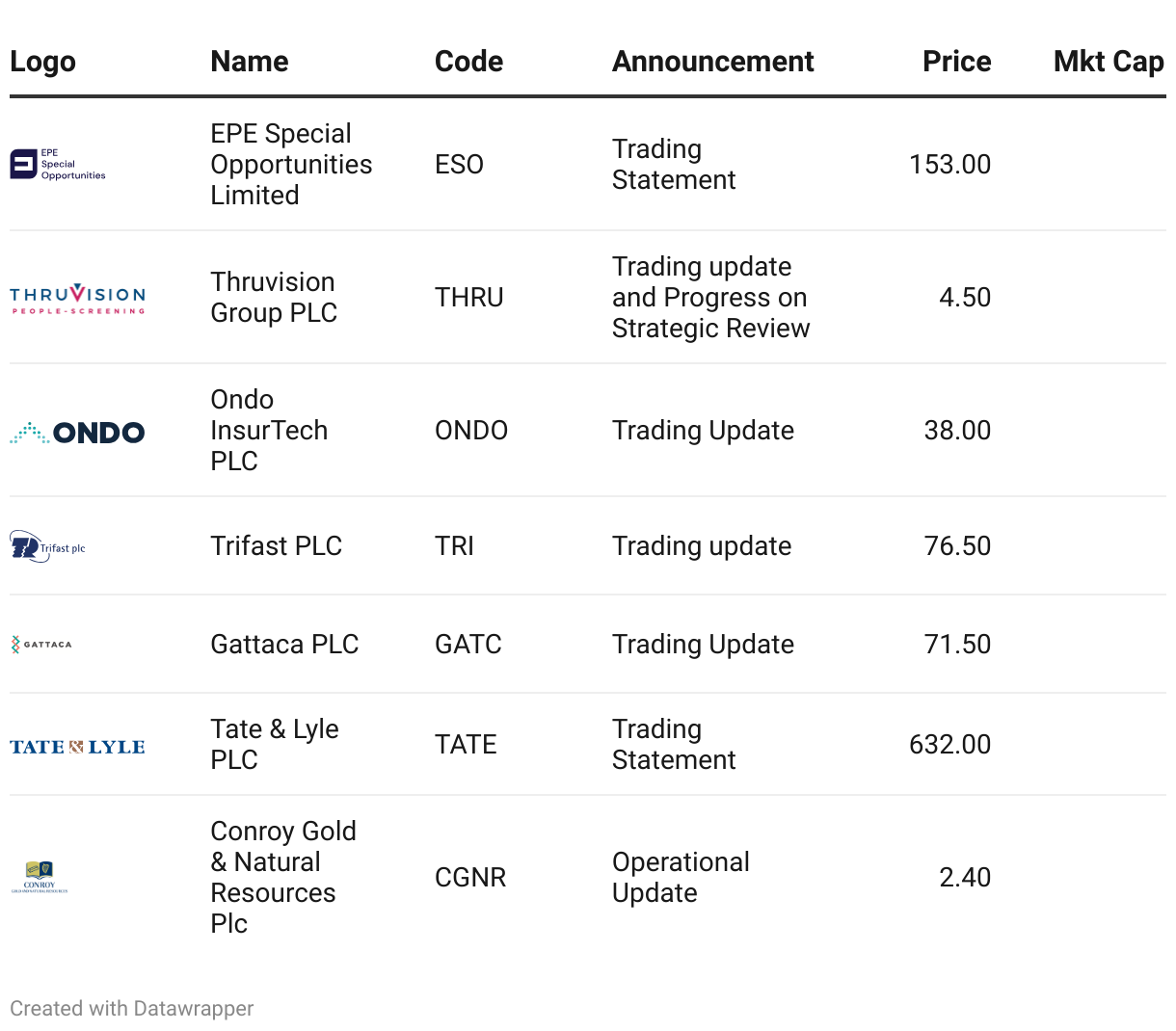Click the Thruvision People-Screening logo

tap(77, 299)
